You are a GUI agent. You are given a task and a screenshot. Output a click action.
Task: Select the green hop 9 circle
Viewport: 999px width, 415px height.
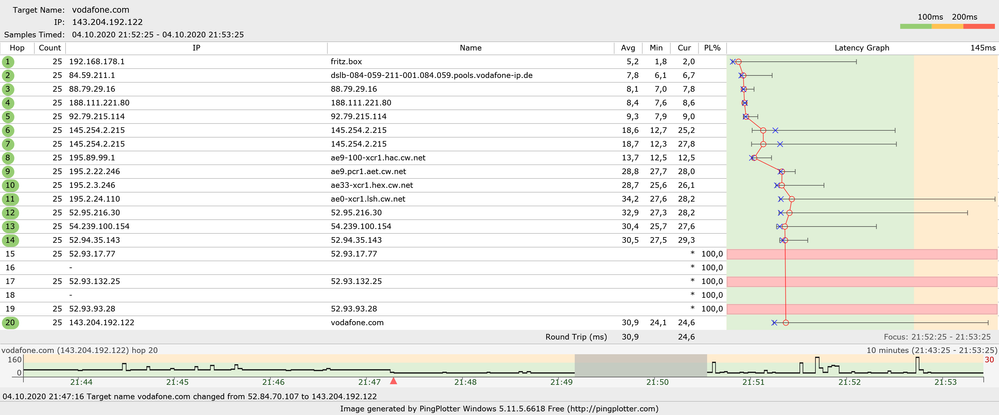[8, 171]
